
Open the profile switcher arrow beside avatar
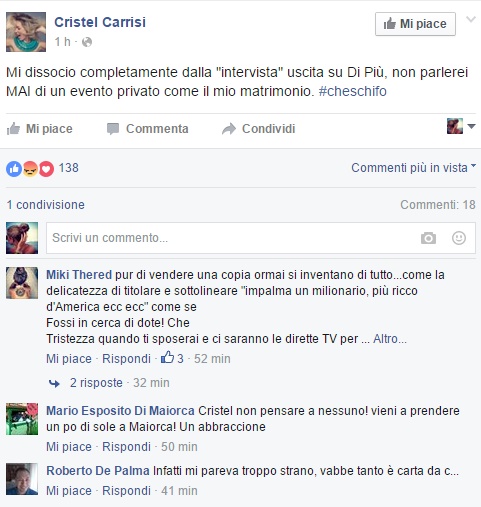(x=471, y=126)
